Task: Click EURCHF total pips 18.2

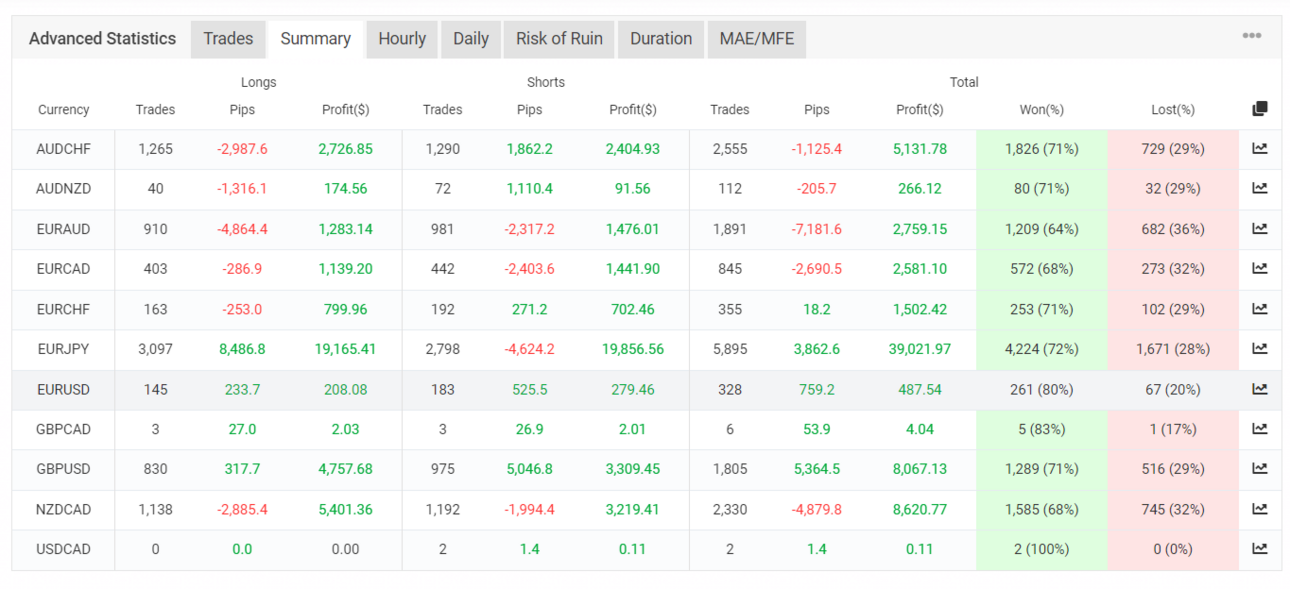Action: (816, 309)
